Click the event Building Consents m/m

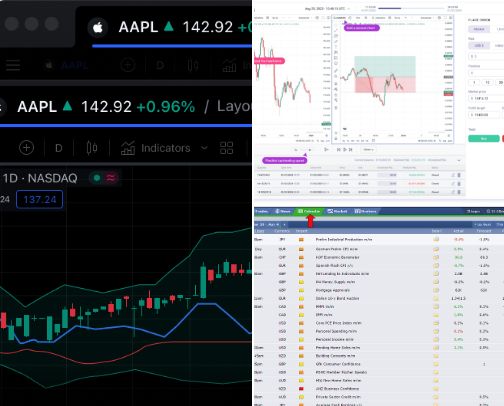click(x=335, y=356)
